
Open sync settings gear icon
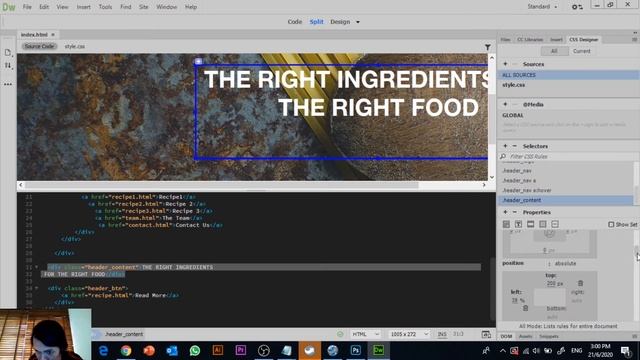pyautogui.click(x=577, y=7)
